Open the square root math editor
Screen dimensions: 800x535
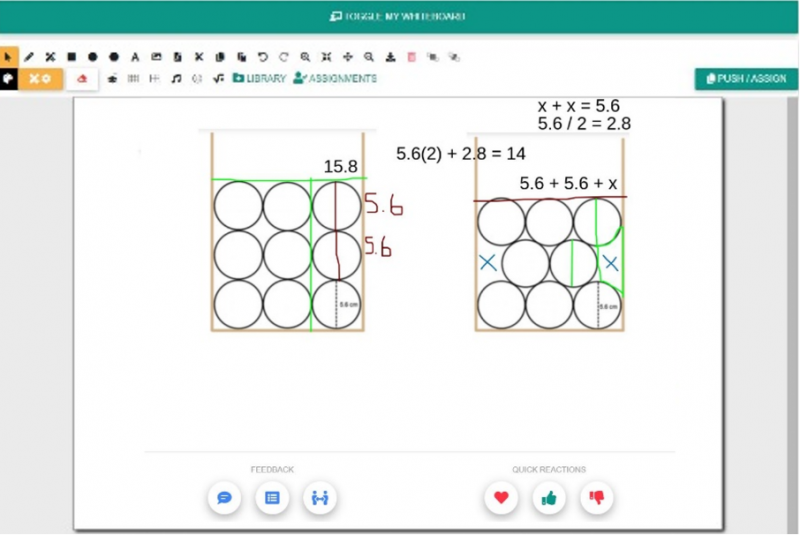[x=218, y=79]
